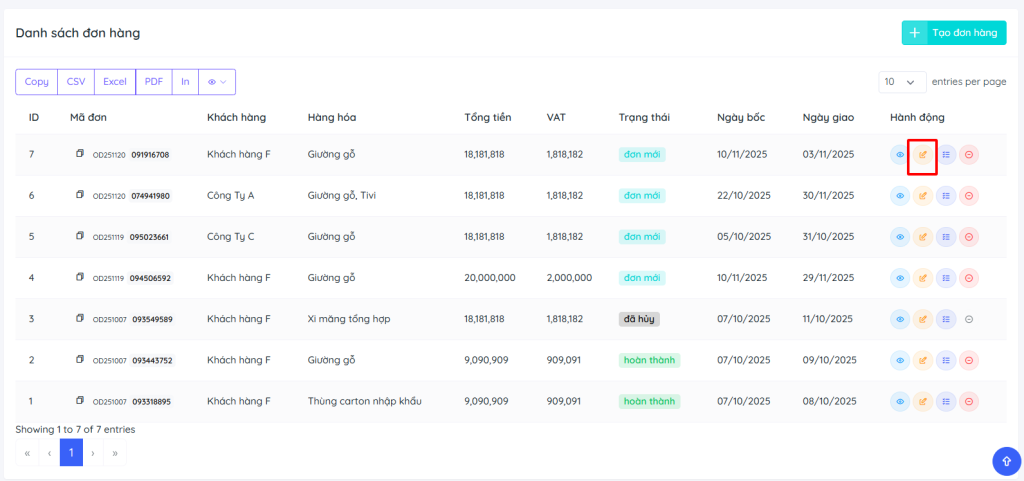Click Tạo đơn hàng button
1024x481 pixels.
point(953,33)
